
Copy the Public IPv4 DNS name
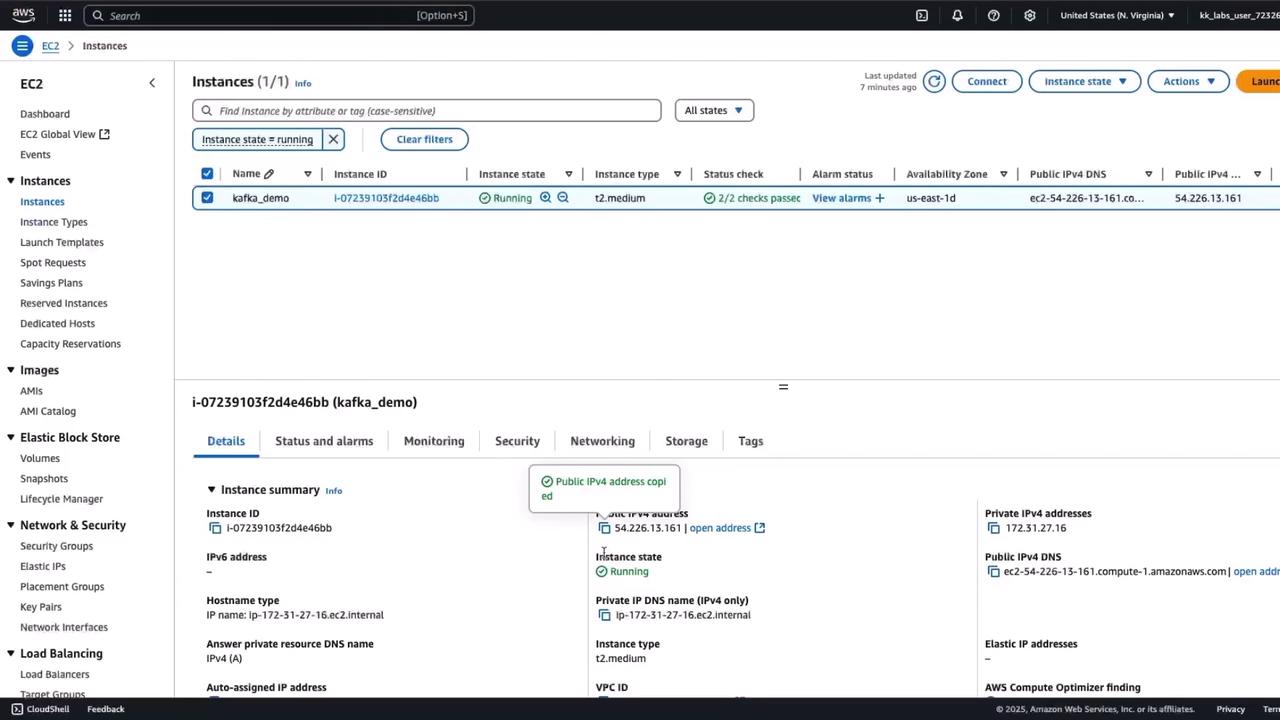point(993,572)
